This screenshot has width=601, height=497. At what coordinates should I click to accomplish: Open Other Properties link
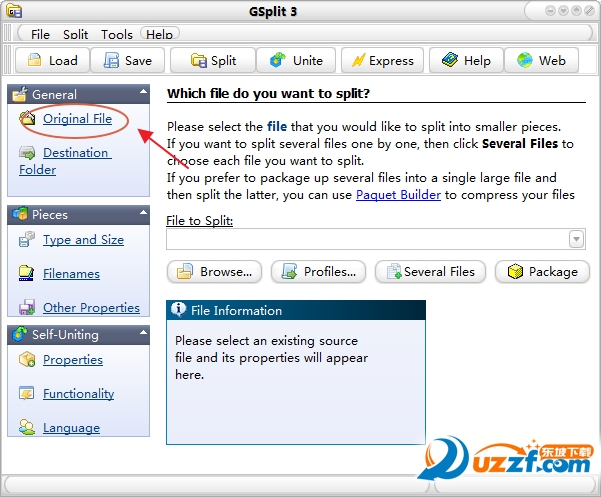91,307
